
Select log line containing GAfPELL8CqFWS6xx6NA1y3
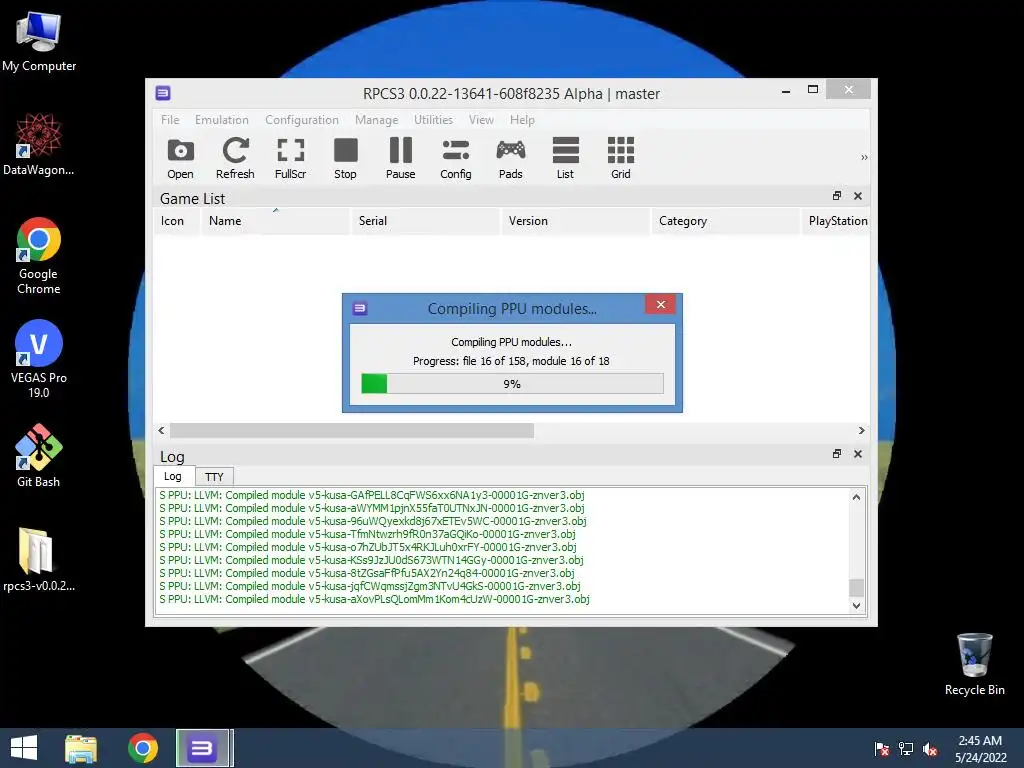tap(372, 495)
